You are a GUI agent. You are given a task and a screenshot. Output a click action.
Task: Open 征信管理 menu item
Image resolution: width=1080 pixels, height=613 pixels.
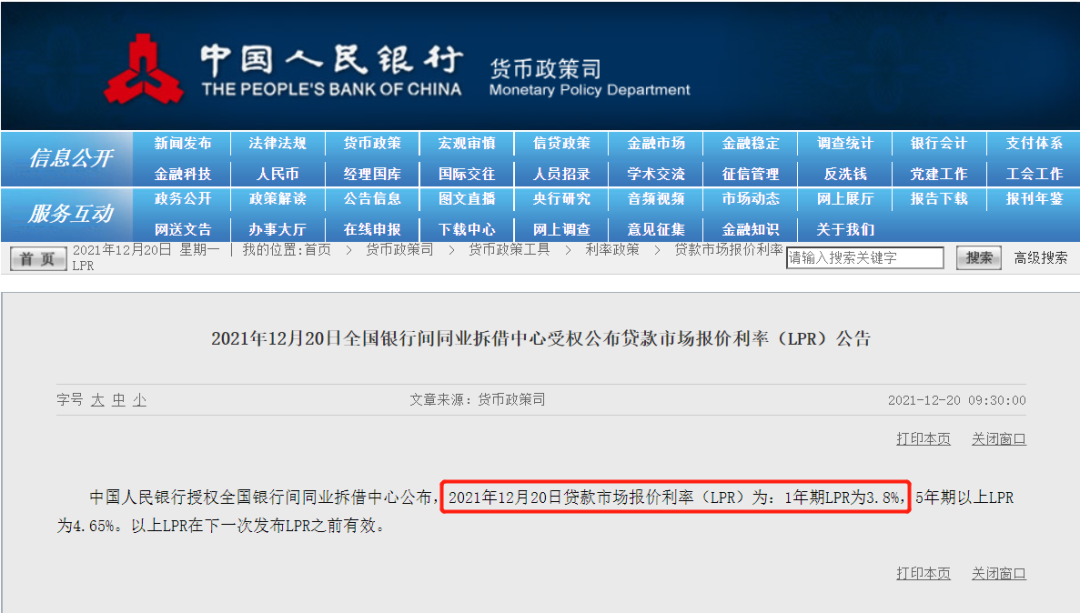750,174
